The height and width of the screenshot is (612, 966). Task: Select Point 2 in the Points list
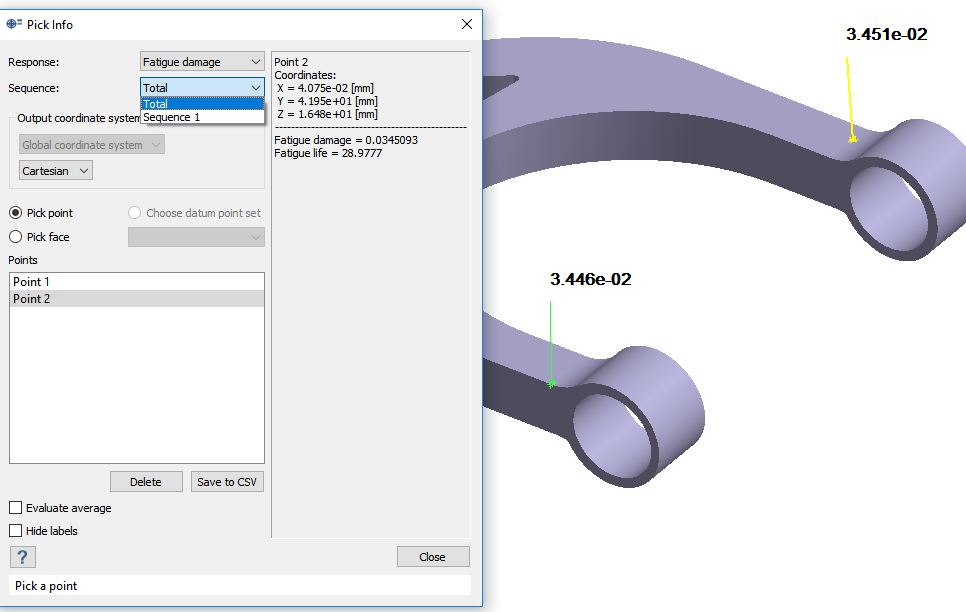tap(32, 299)
